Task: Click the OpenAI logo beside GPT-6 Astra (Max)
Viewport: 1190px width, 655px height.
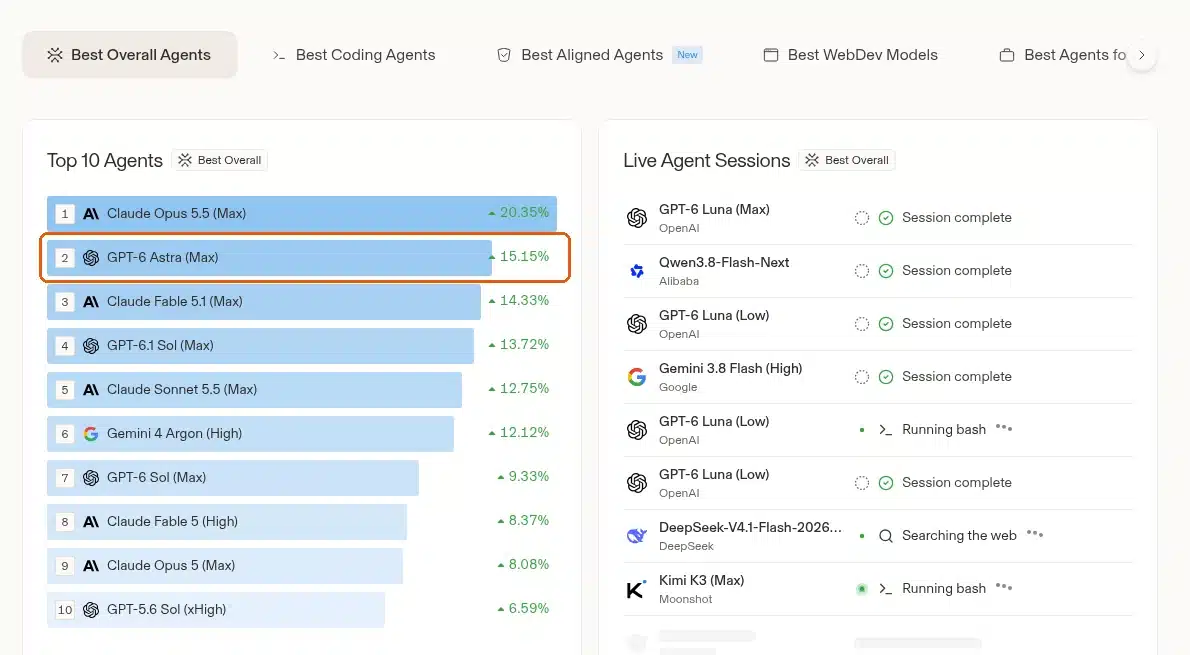Action: 91,258
